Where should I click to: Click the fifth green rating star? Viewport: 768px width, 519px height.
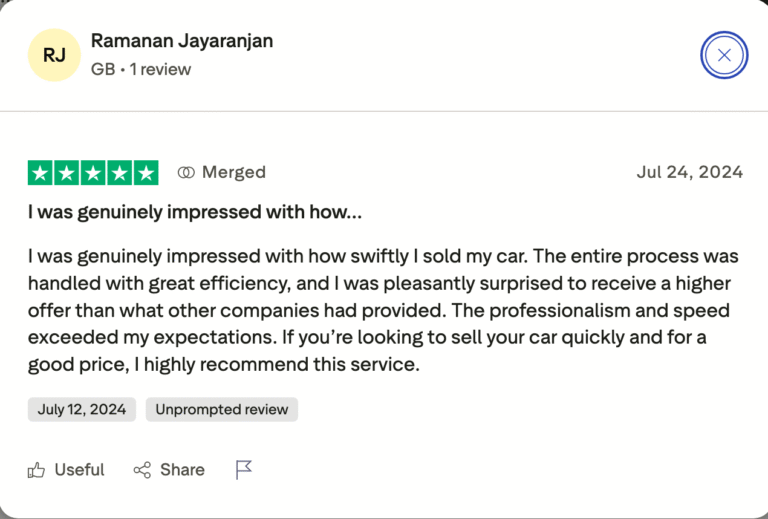coord(146,172)
